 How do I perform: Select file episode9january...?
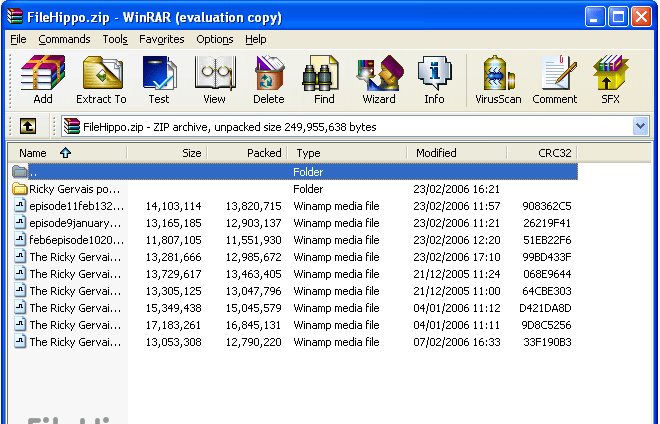tap(295, 223)
